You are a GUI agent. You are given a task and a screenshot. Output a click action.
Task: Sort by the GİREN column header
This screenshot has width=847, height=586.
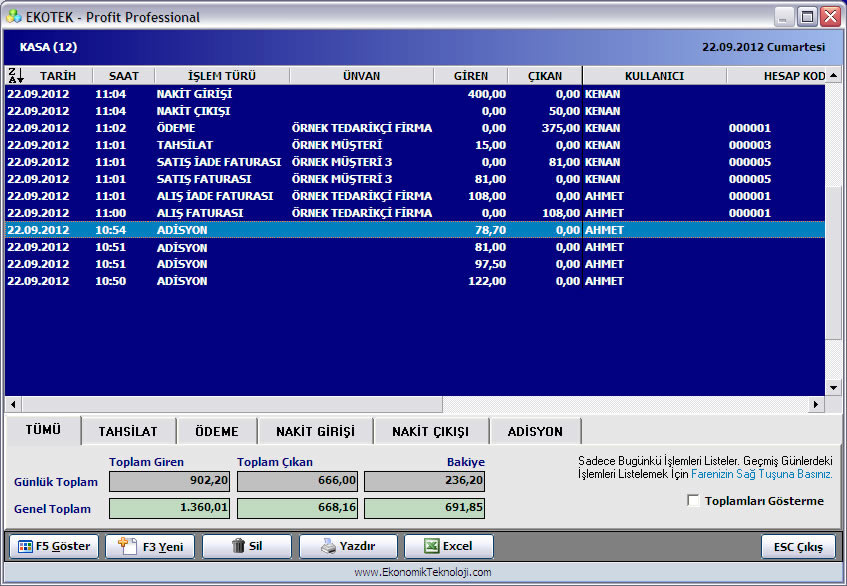coord(470,76)
